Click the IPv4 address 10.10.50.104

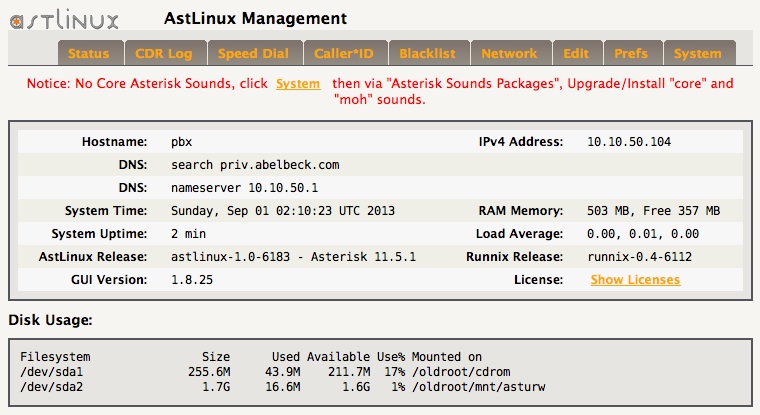point(629,142)
